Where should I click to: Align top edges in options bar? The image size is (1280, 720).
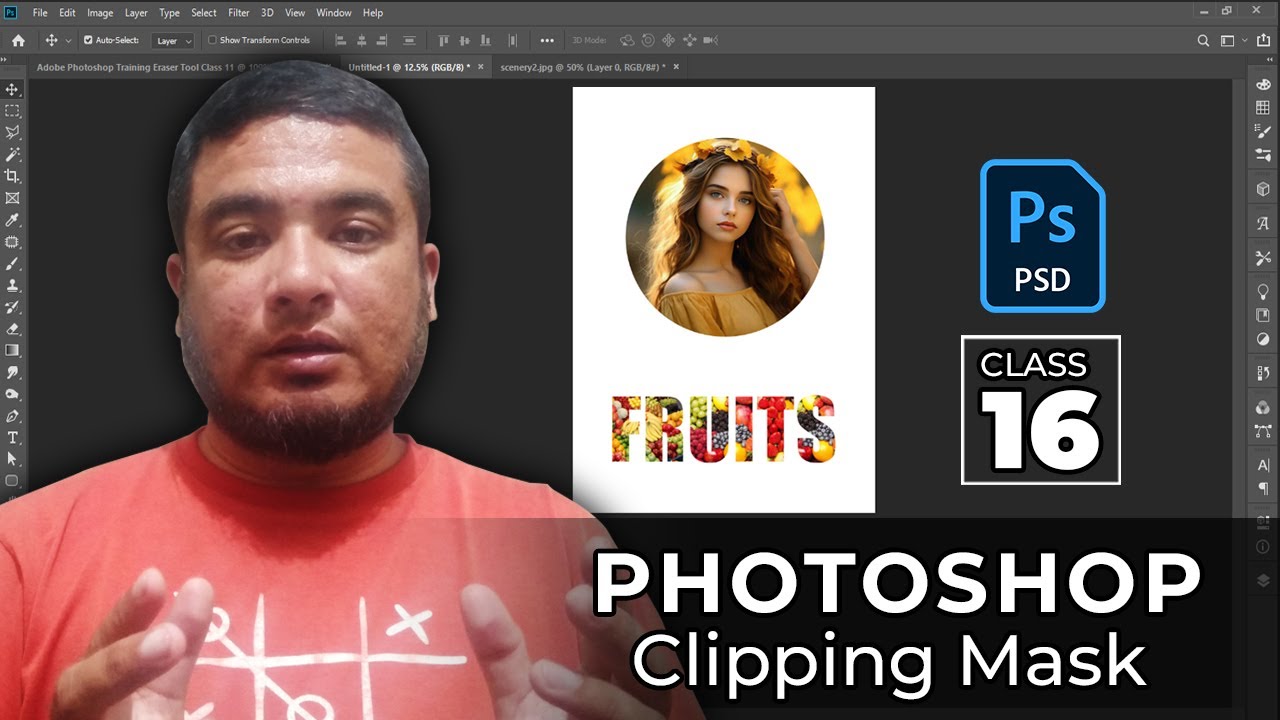pyautogui.click(x=443, y=41)
